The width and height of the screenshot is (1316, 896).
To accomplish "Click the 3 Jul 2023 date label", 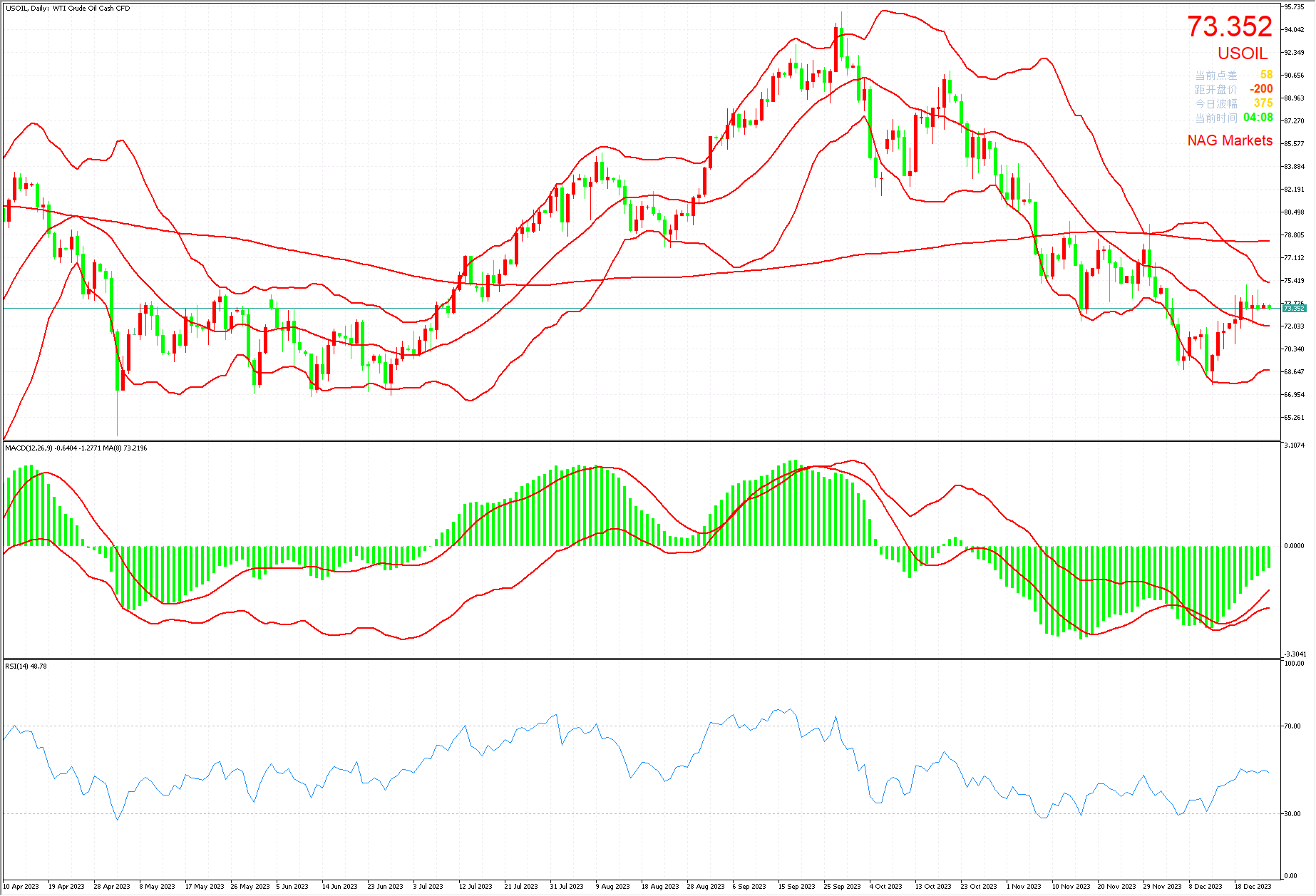I will pos(428,887).
